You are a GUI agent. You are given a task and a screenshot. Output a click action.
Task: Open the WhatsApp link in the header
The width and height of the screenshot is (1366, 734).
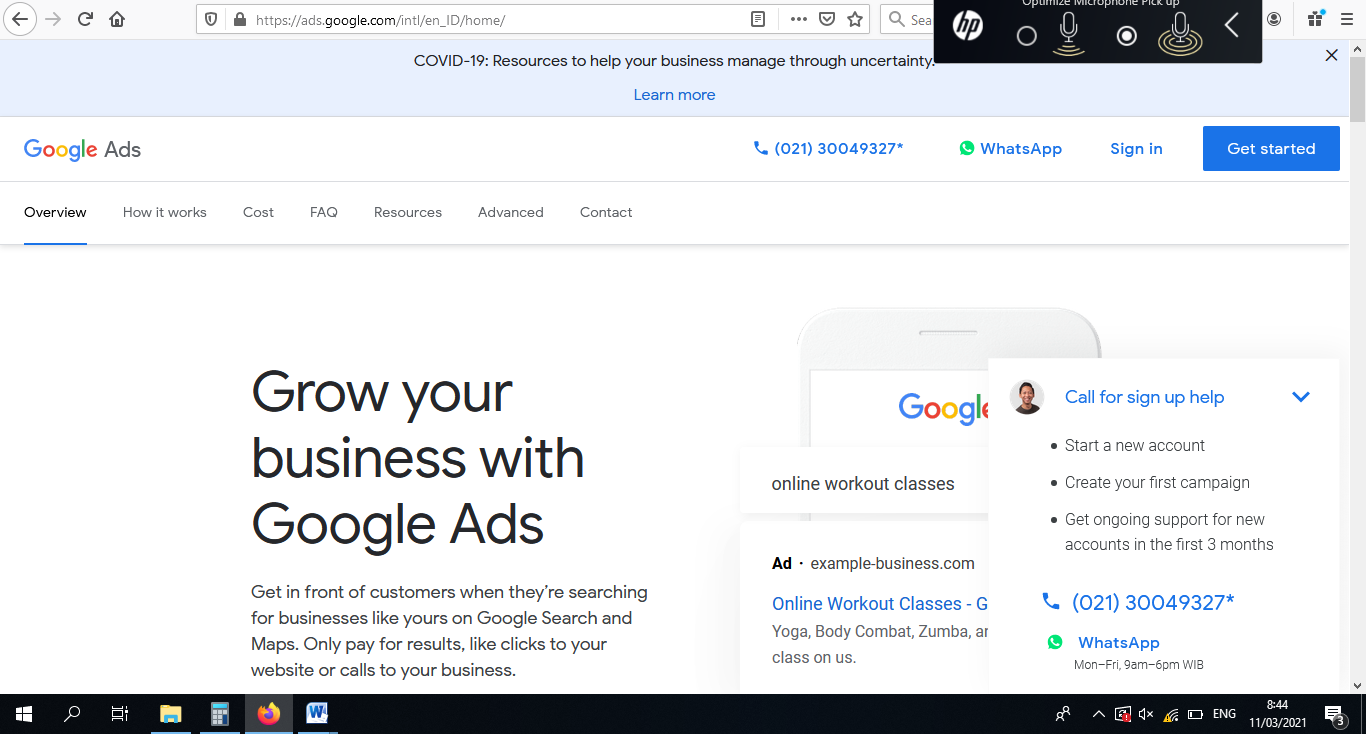(x=1010, y=148)
